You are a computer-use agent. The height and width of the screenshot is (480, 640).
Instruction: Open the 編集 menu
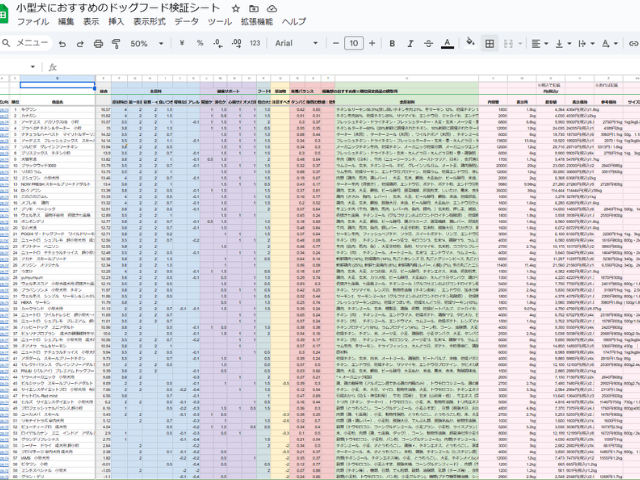(66, 22)
